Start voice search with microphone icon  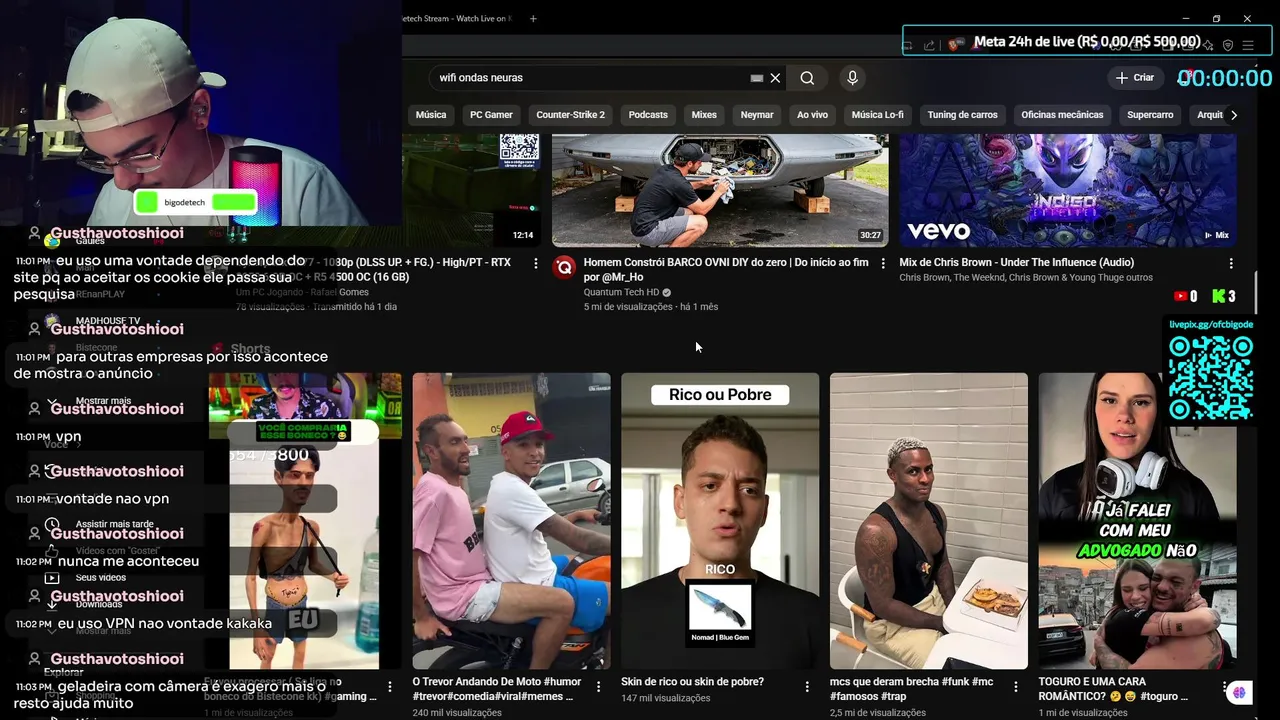click(852, 78)
